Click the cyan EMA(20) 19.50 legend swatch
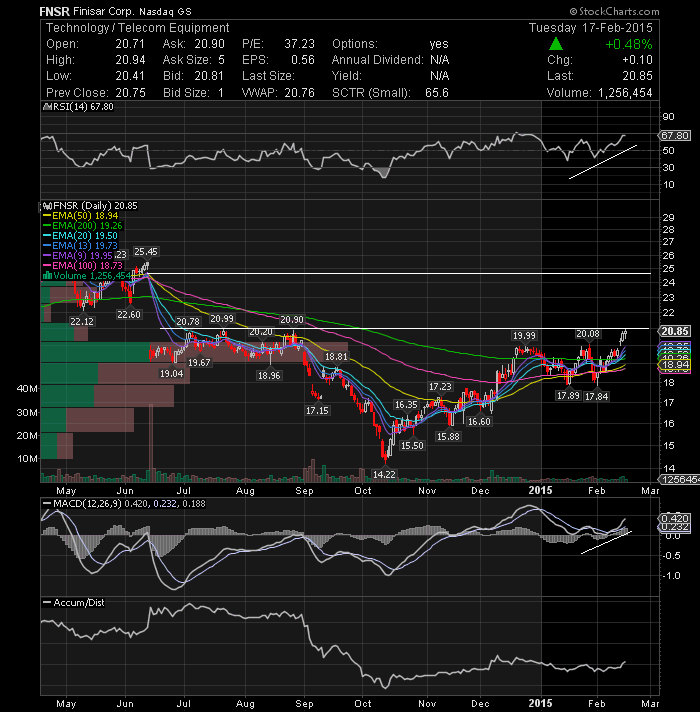700x712 pixels. [x=47, y=236]
